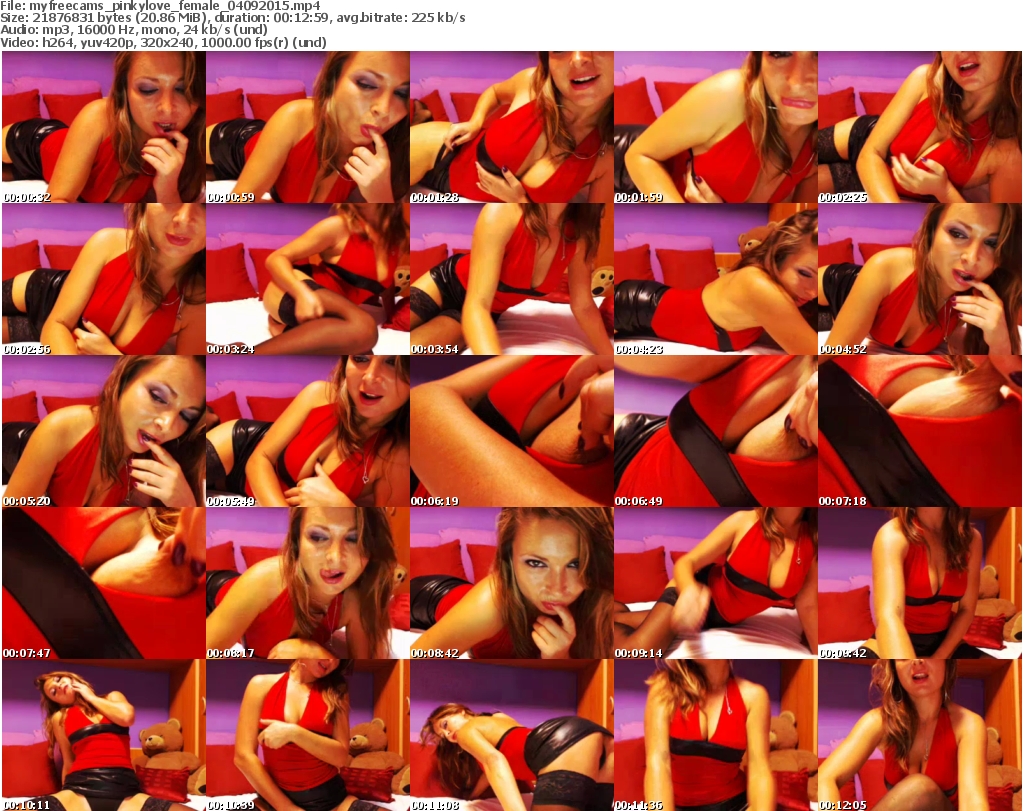Click the frame stamped 00:03:54
The width and height of the screenshot is (1024, 811).
(x=512, y=279)
